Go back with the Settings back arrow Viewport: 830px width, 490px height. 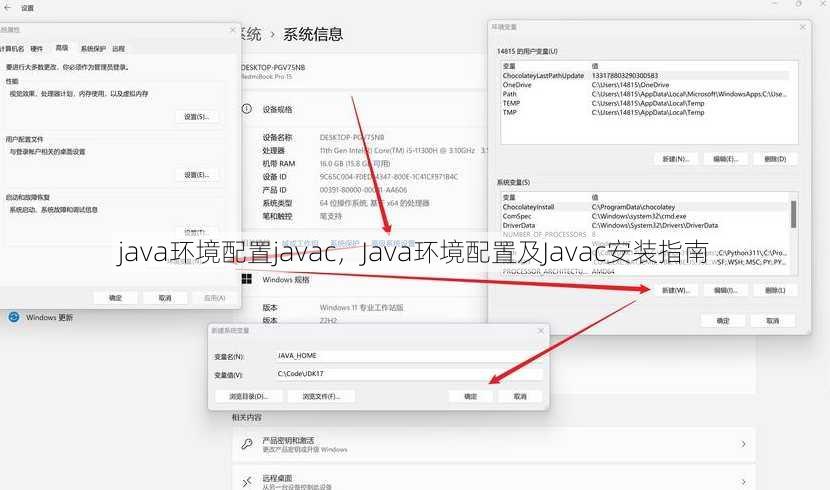(x=7, y=7)
